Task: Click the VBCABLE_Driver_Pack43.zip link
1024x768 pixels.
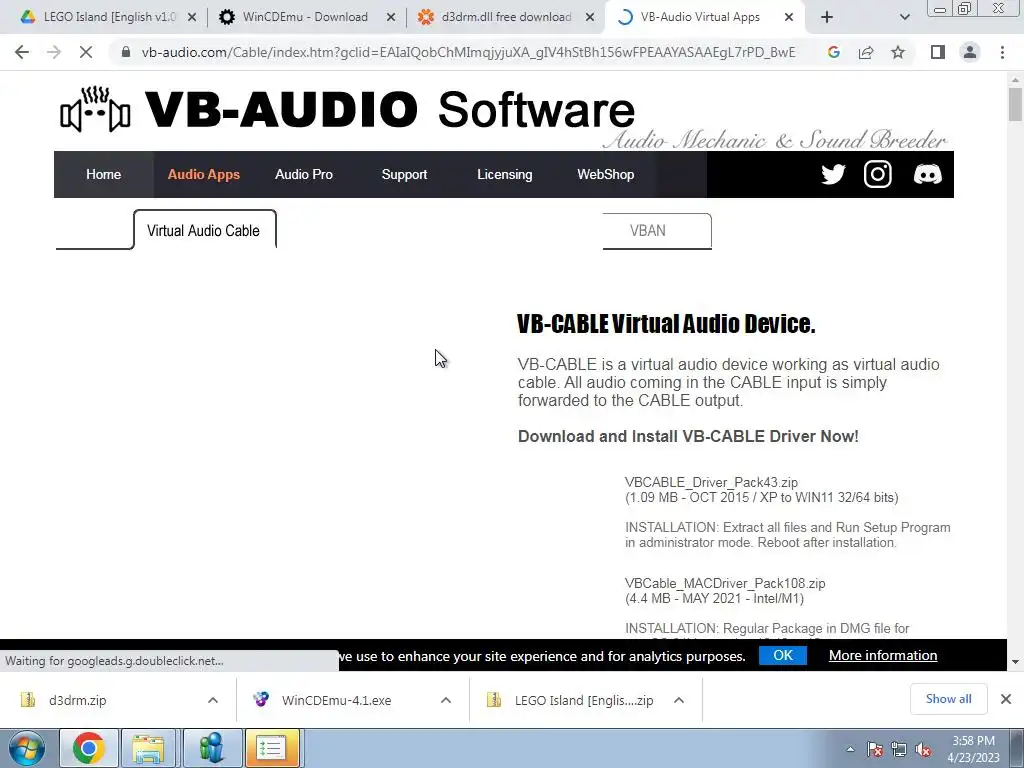Action: click(711, 483)
